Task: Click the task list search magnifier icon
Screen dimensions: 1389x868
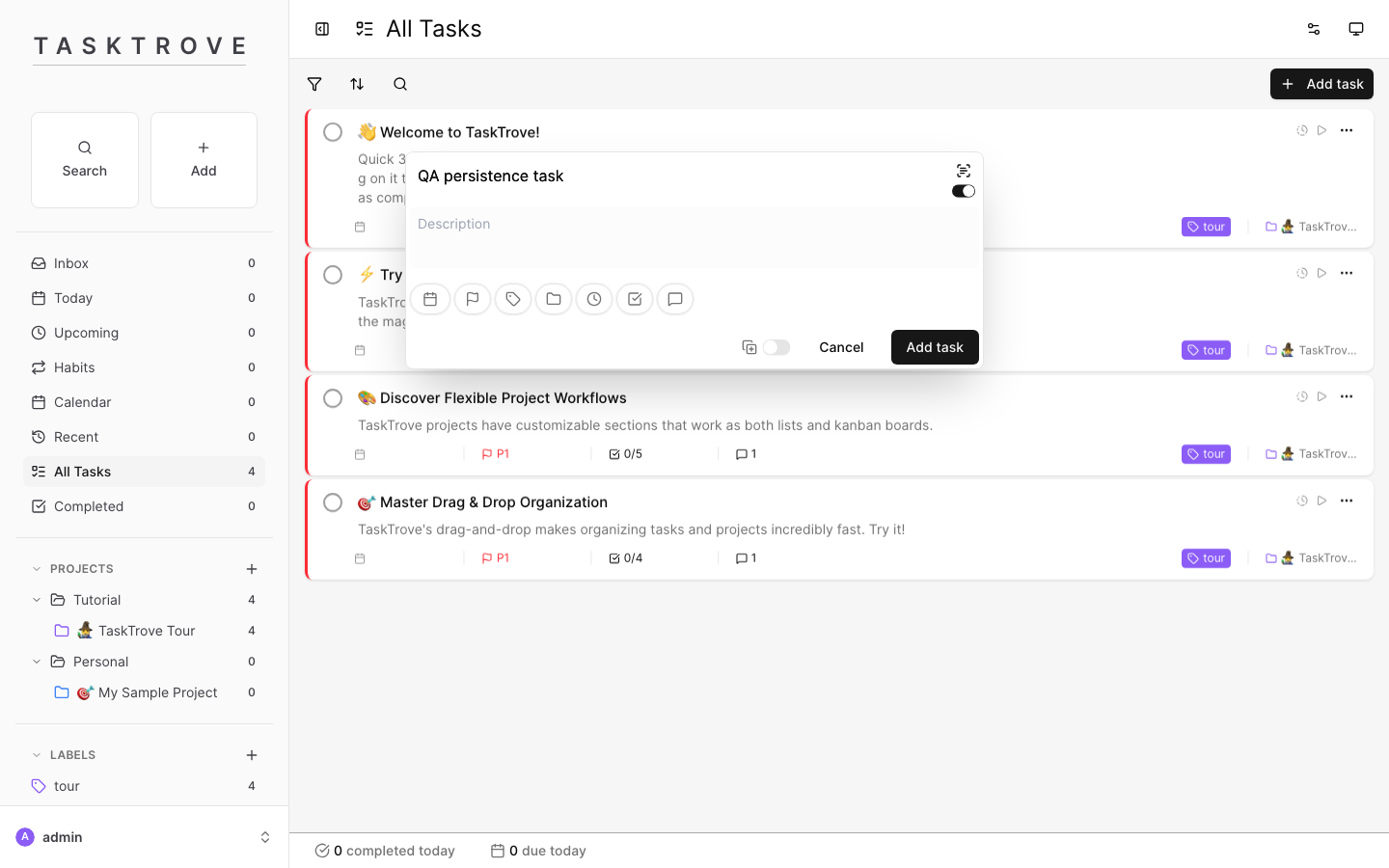Action: 400,84
